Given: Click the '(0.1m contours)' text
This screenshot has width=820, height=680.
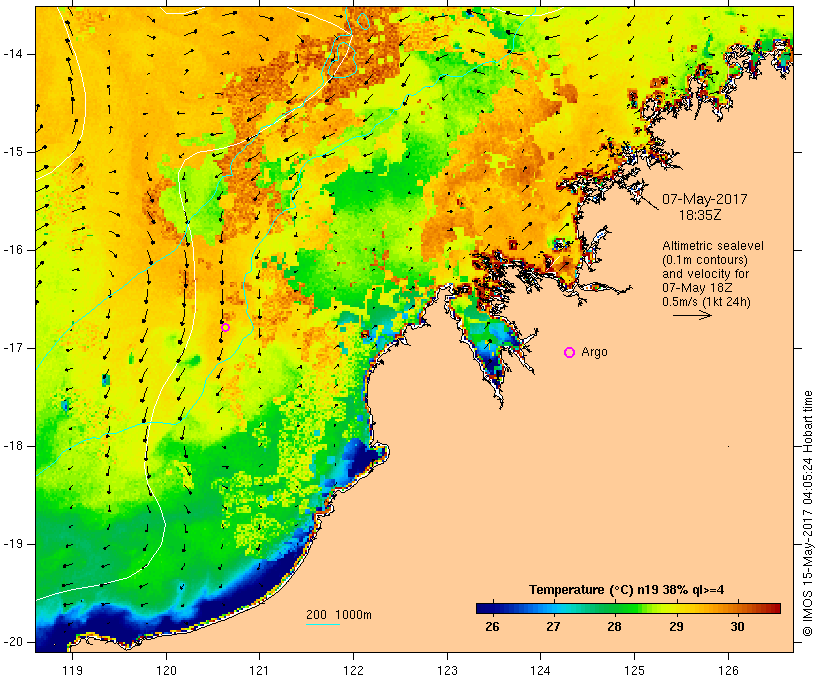Looking at the screenshot, I should 705,260.
